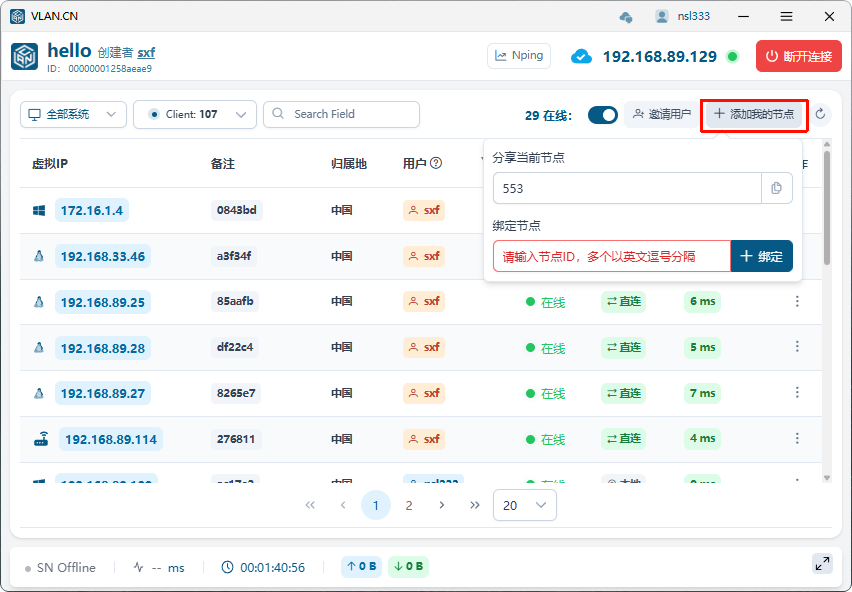Click the Linux icon for 192.168.33.46
852x592 pixels.
39,256
